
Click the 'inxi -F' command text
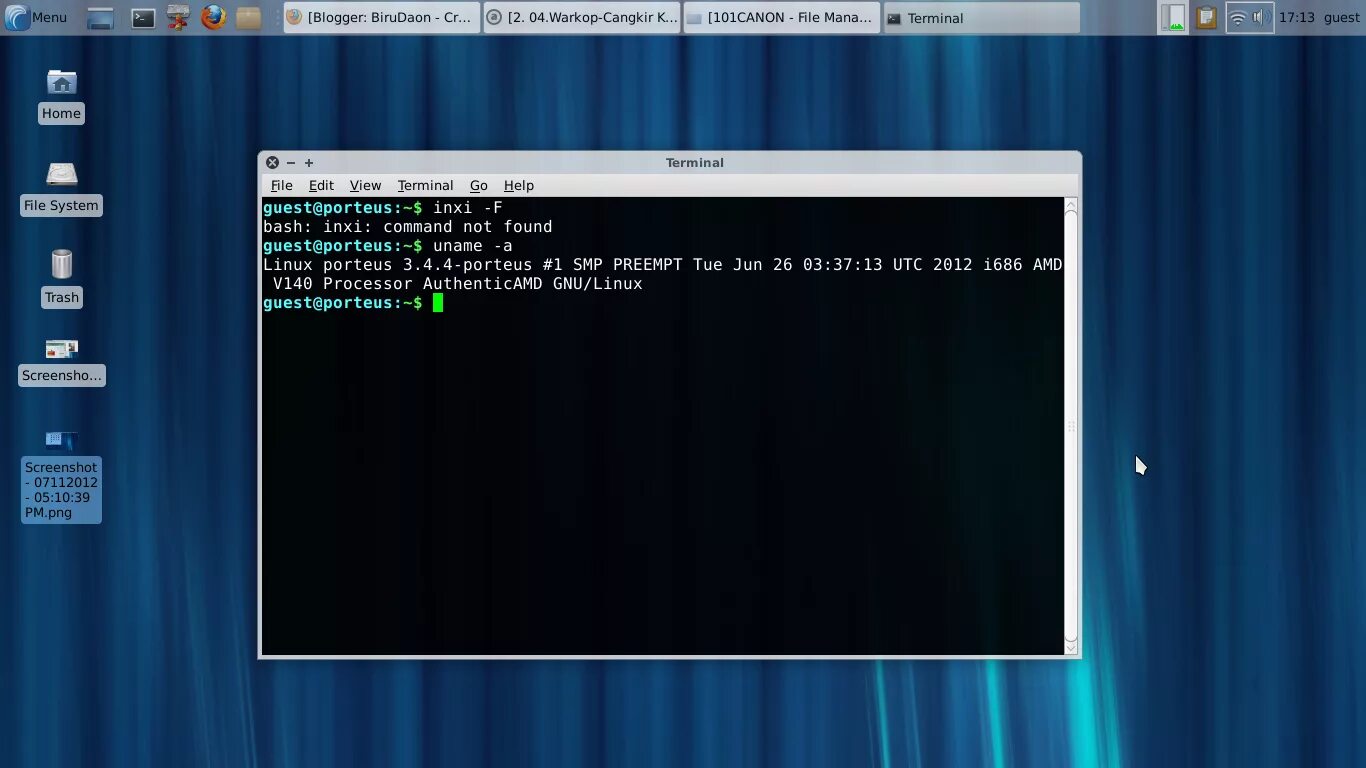pos(467,208)
